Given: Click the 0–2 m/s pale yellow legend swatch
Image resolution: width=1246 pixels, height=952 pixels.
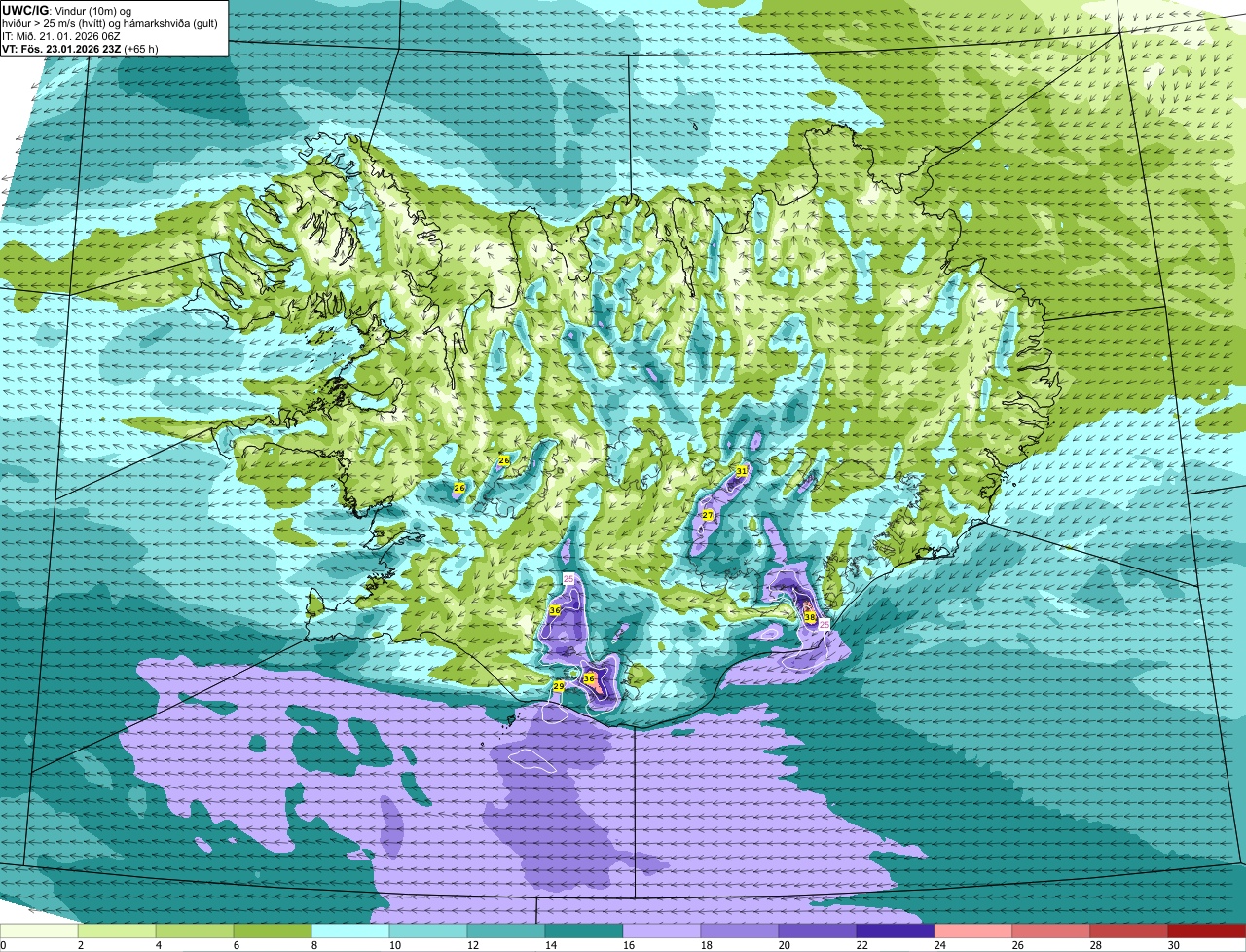Looking at the screenshot, I should coord(39,932).
